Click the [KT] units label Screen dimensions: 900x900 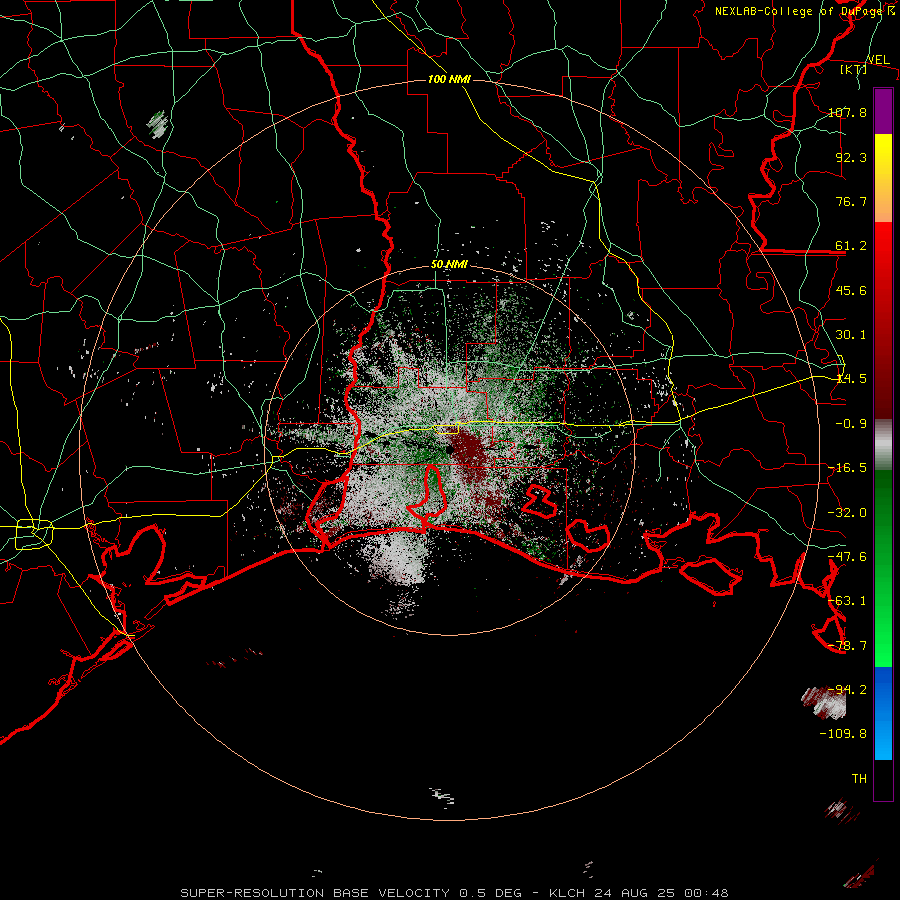(854, 69)
